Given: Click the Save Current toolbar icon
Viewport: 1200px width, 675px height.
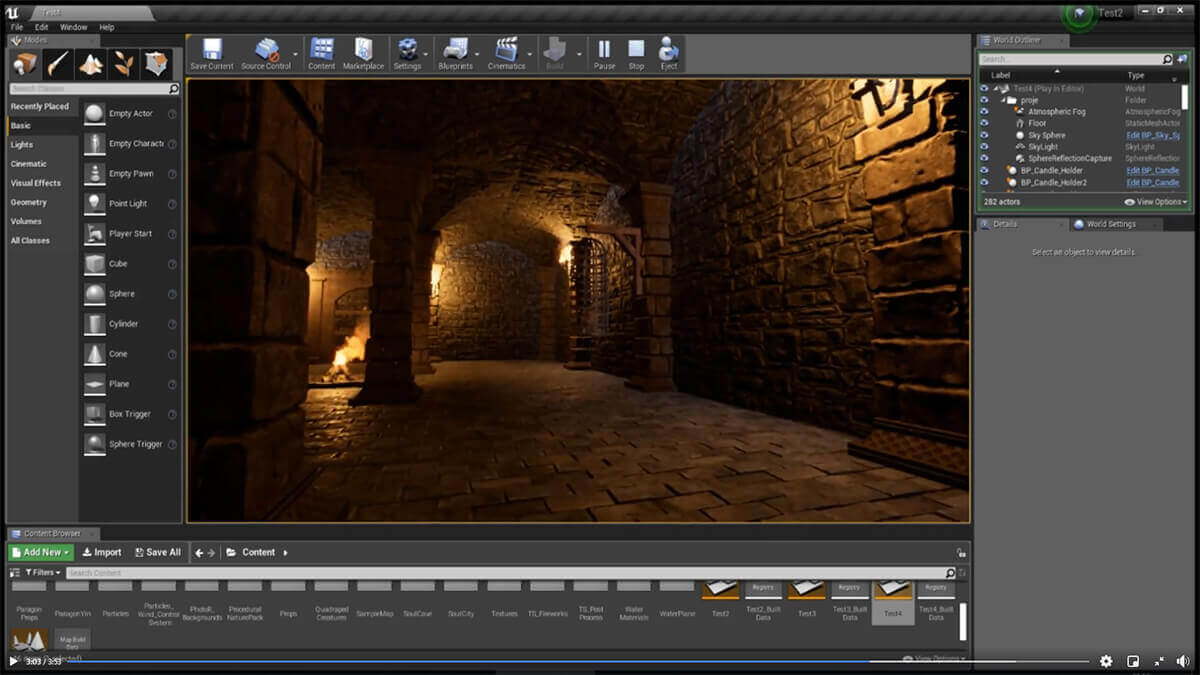Looking at the screenshot, I should click(211, 53).
